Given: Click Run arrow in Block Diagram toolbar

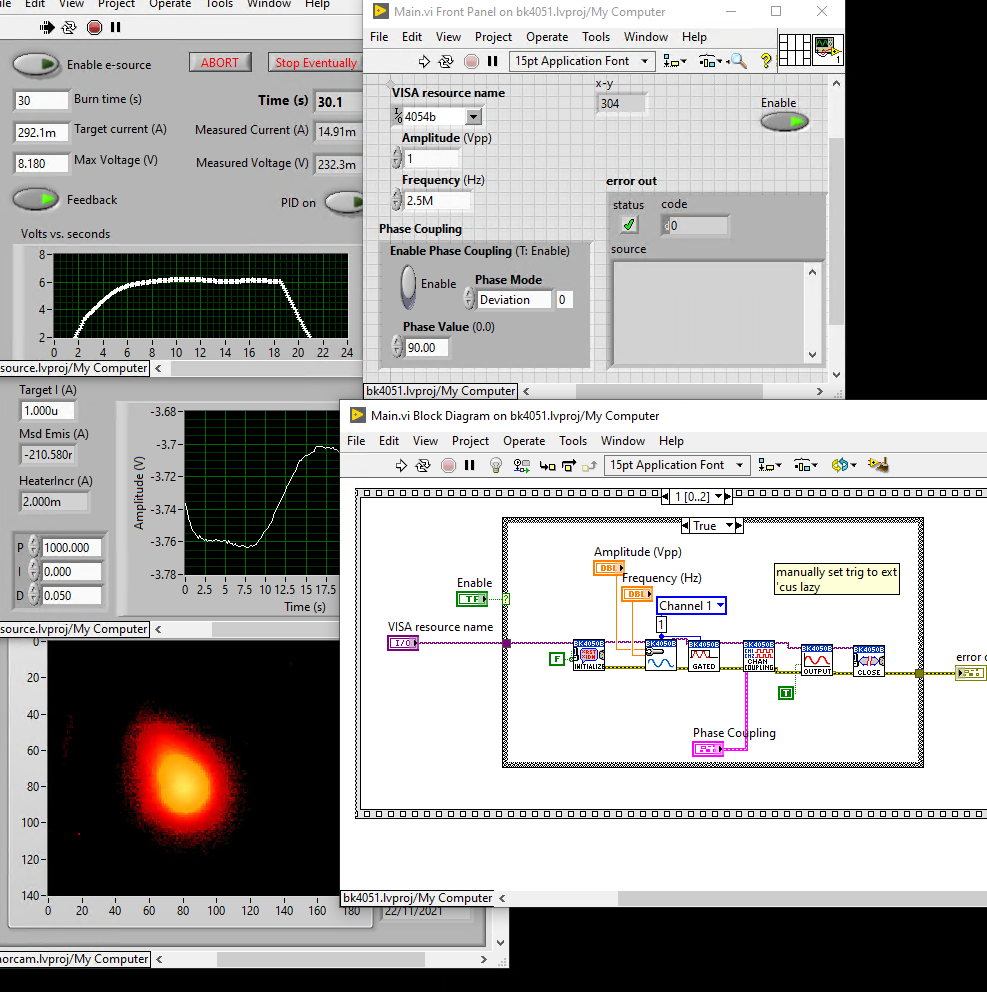Looking at the screenshot, I should [x=402, y=465].
